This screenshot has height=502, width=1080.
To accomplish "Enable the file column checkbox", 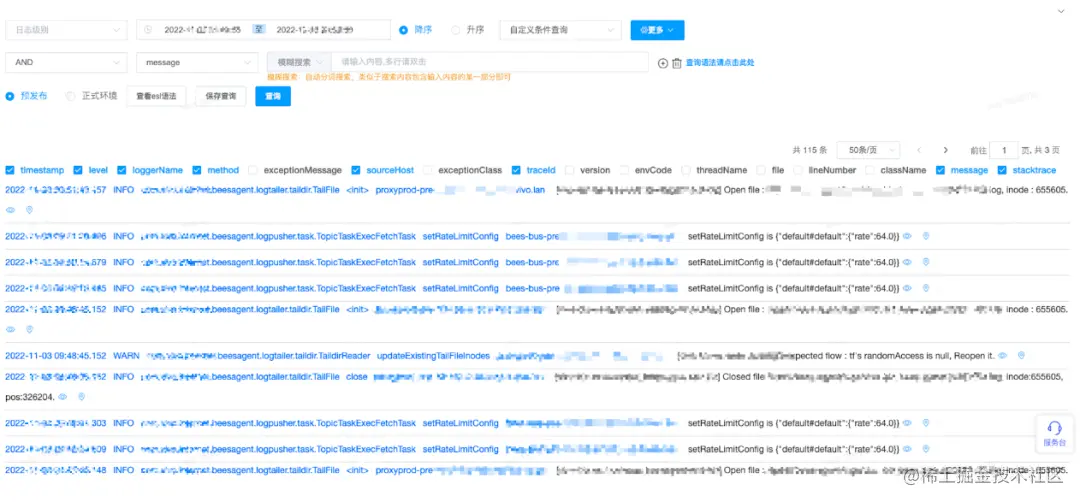I will 760,170.
